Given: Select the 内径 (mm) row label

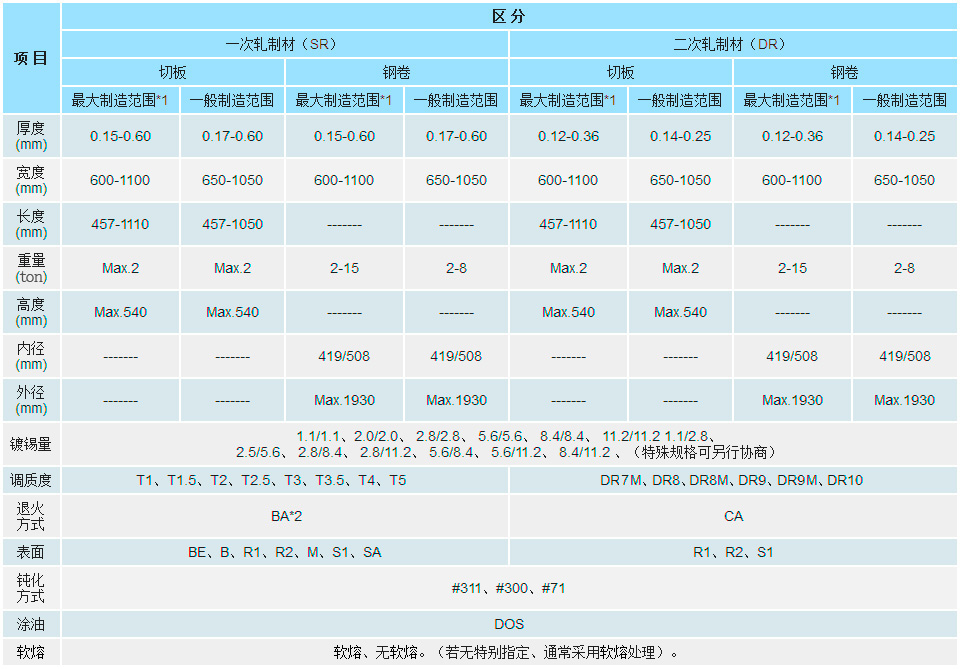Looking at the screenshot, I should point(31,356).
